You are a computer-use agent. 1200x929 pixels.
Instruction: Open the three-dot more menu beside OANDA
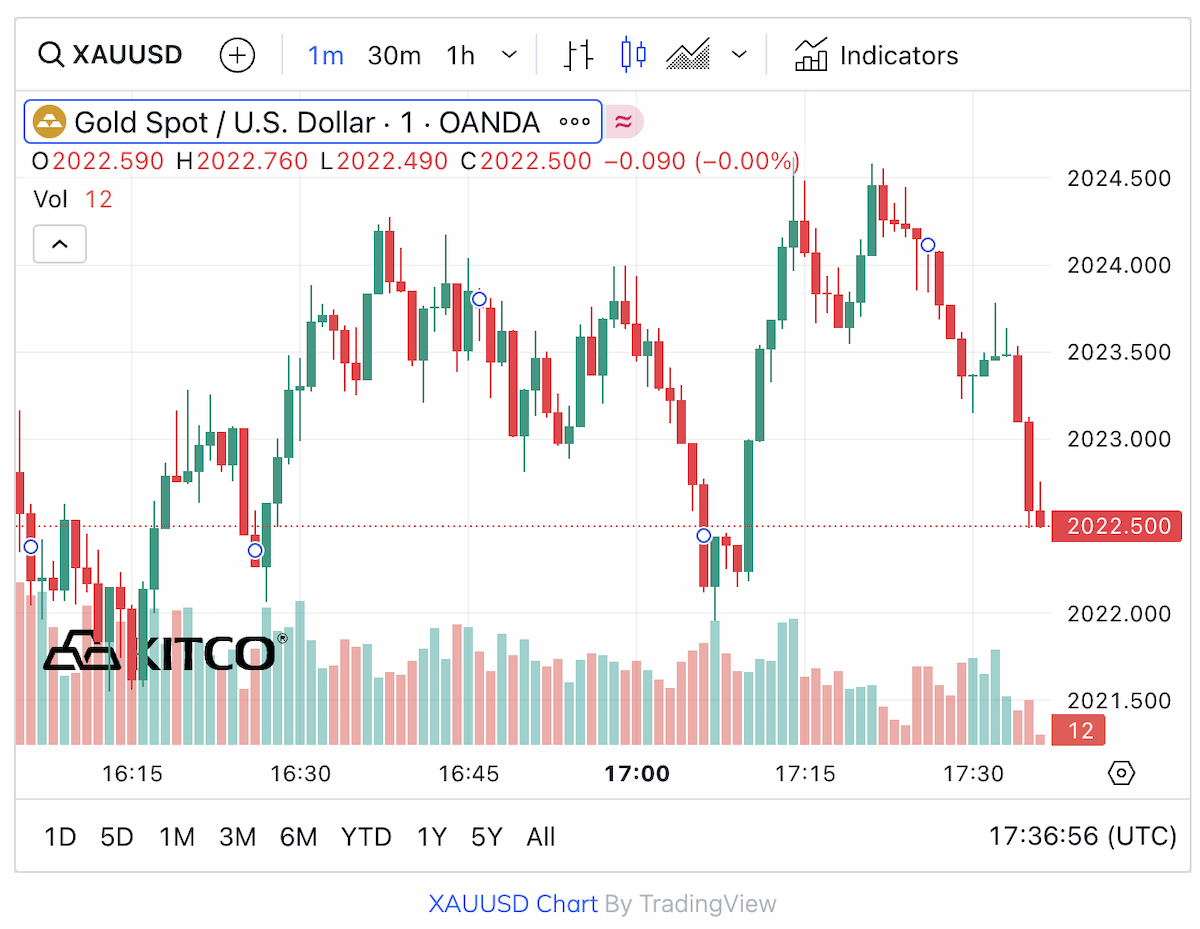[575, 123]
